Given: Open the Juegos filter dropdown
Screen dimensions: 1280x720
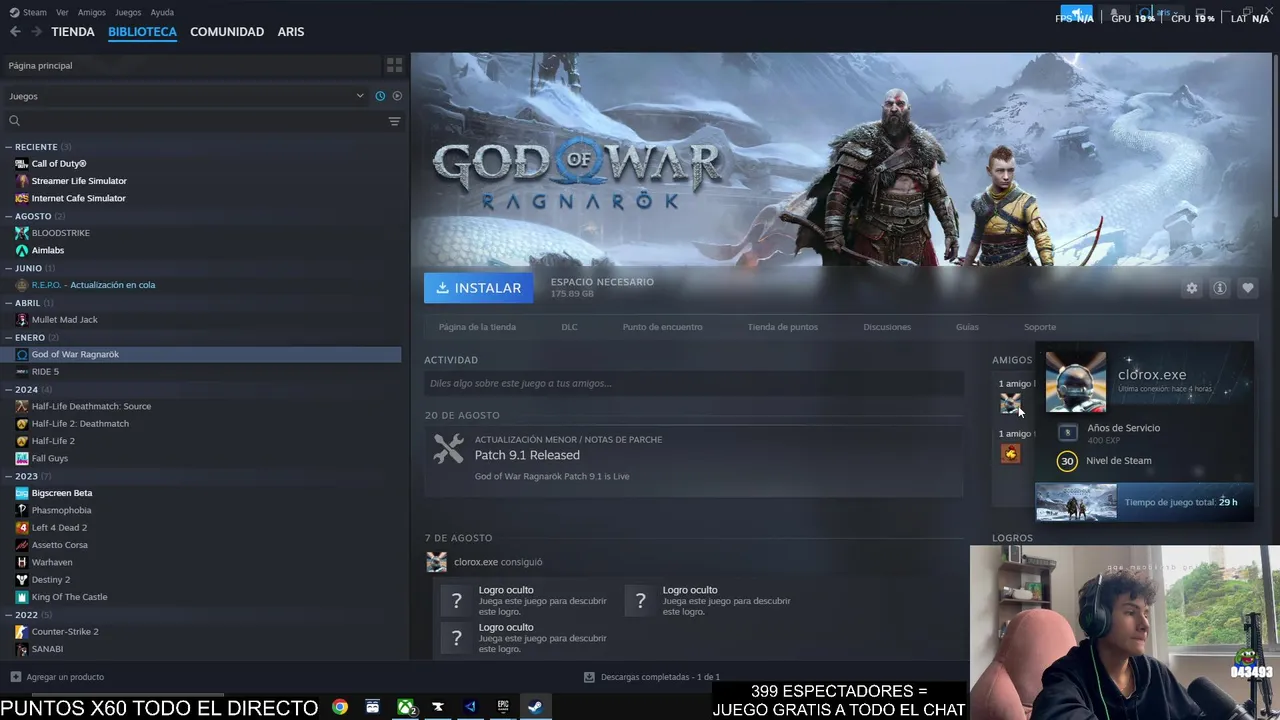Looking at the screenshot, I should coord(186,96).
